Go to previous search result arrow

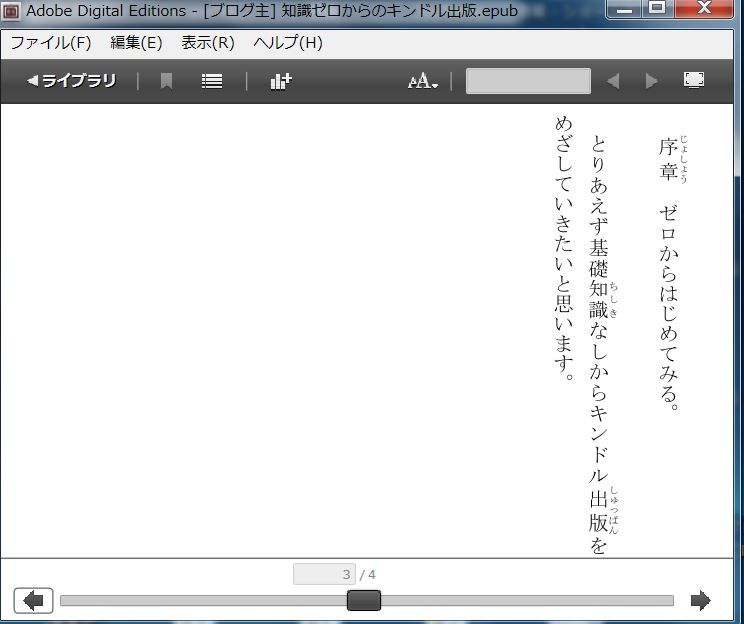(x=613, y=81)
